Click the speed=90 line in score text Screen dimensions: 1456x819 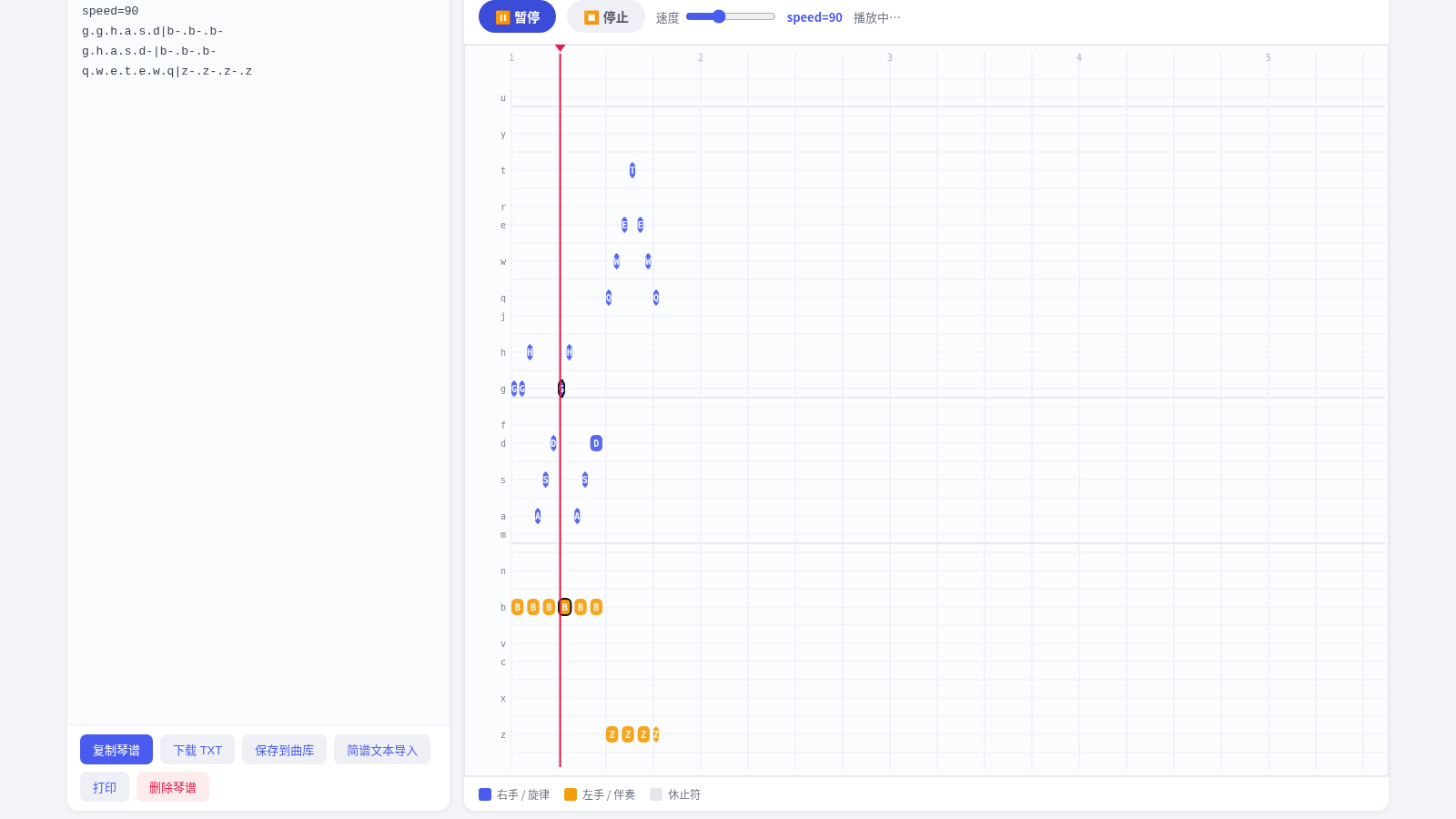110,11
